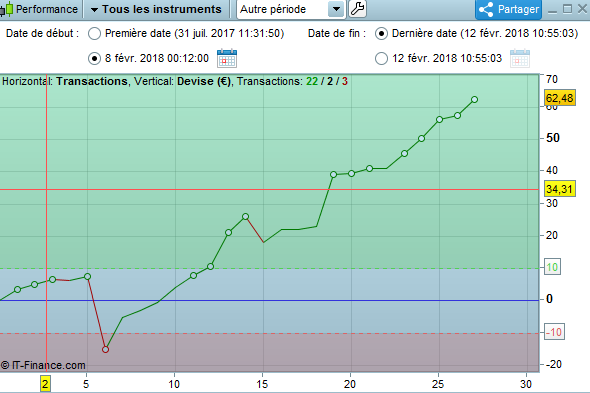Screen dimensions: 590x393
Task: Maximize the performance window
Action: [x=567, y=9]
